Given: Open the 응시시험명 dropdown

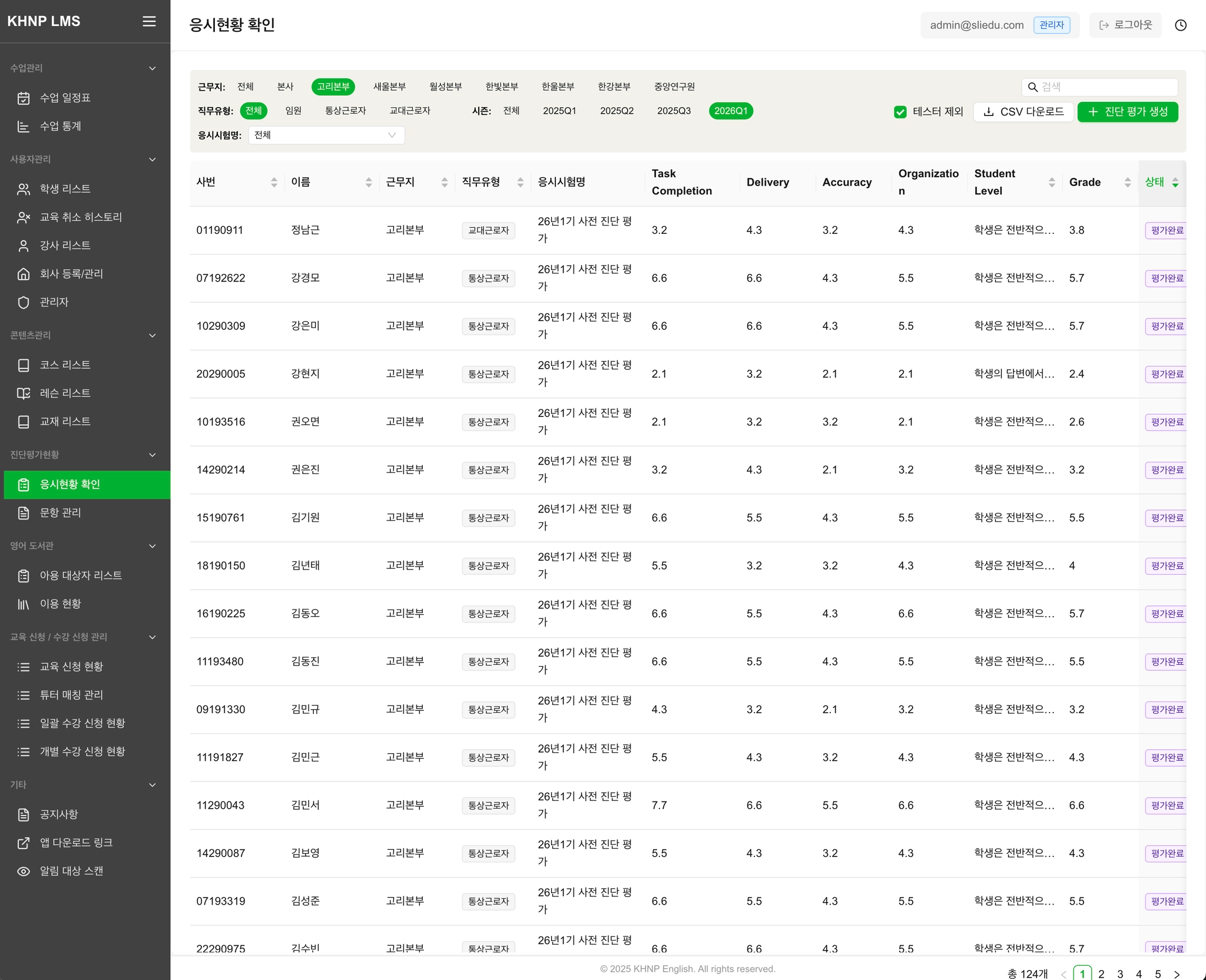Looking at the screenshot, I should coord(326,135).
